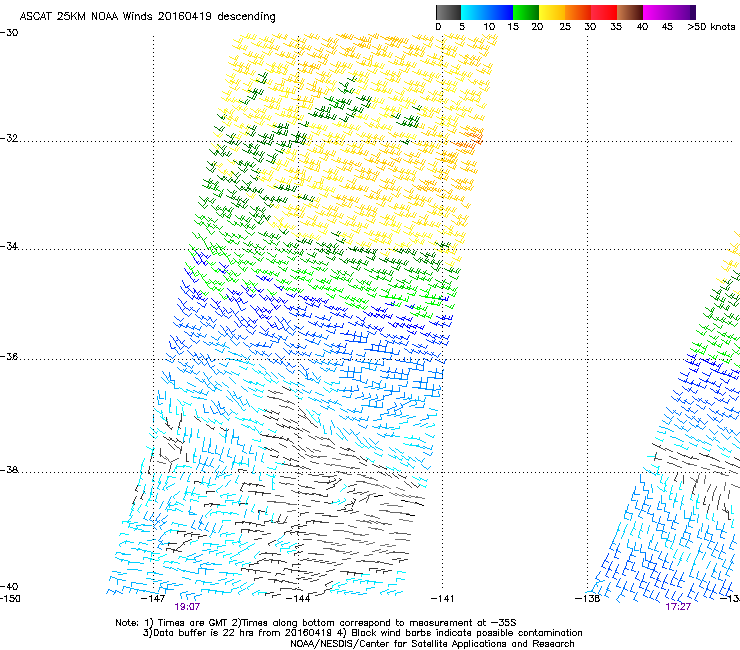The image size is (740, 650).
Task: Click the purple 17:27 swath time label
Action: [678, 607]
